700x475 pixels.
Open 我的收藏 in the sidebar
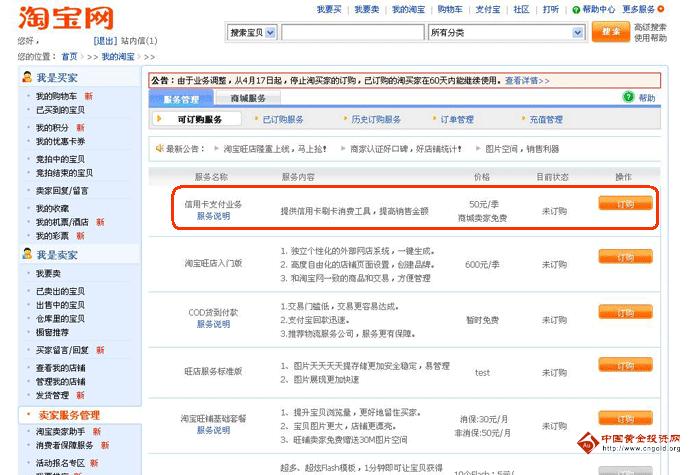pos(52,208)
